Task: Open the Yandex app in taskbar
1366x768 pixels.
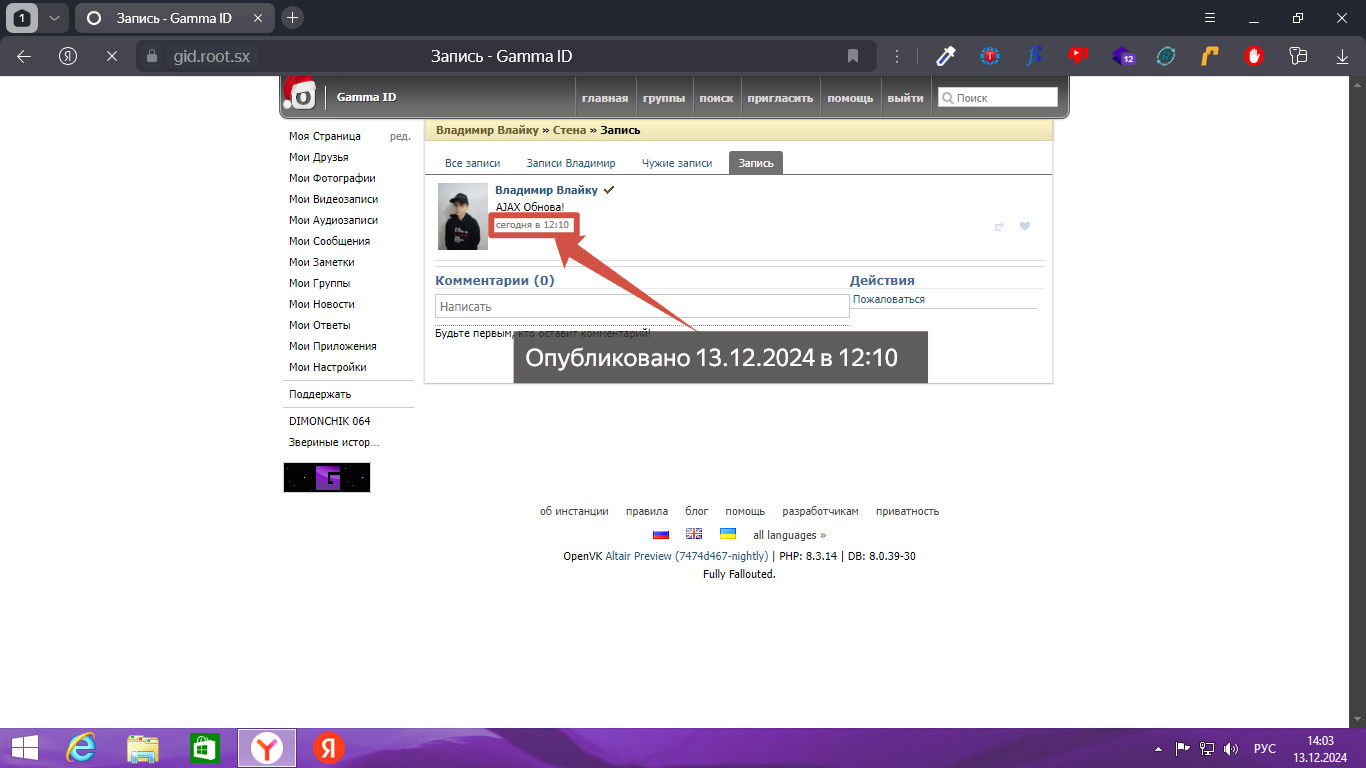Action: 328,748
